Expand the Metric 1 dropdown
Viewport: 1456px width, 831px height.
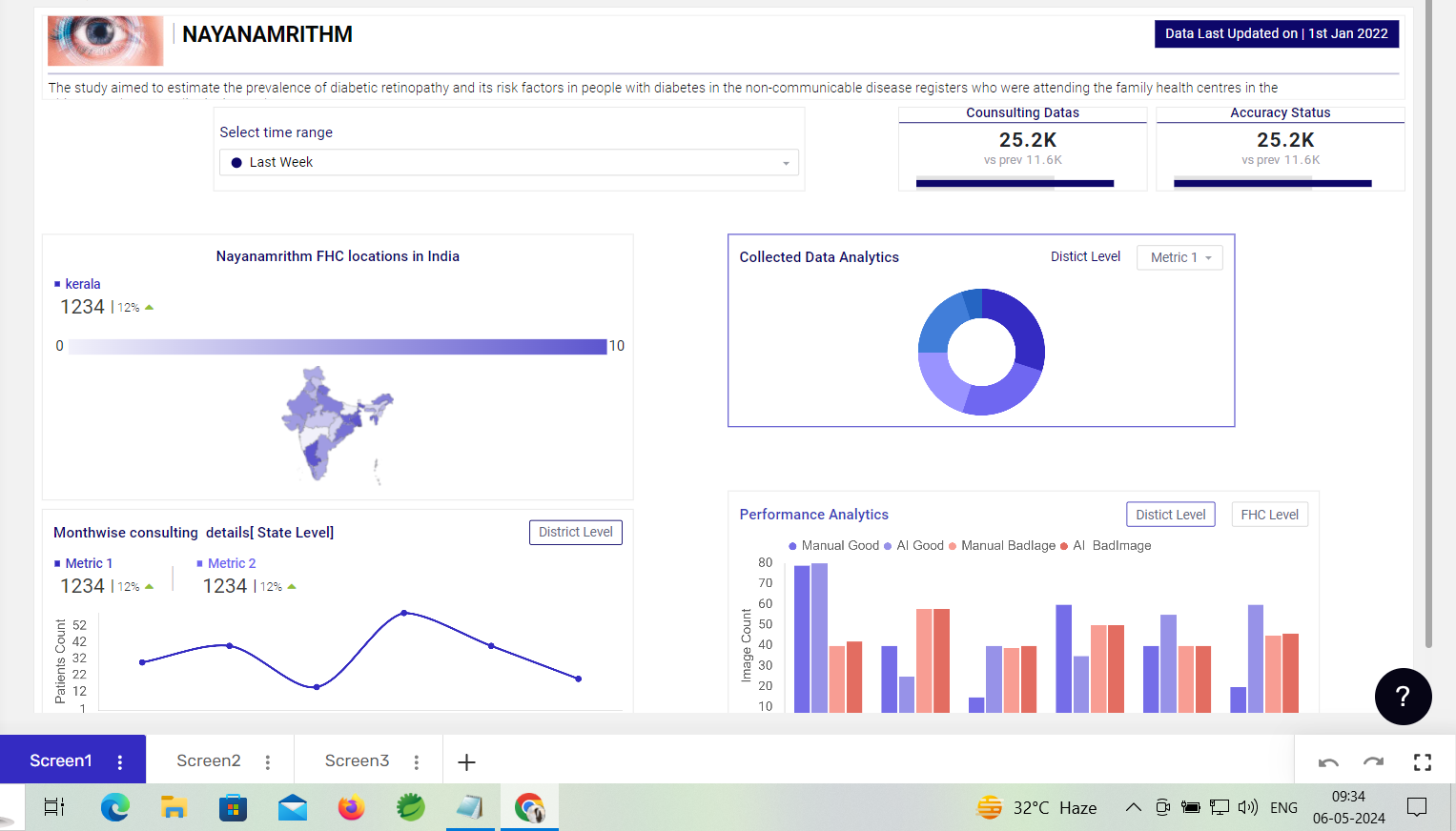[1179, 257]
